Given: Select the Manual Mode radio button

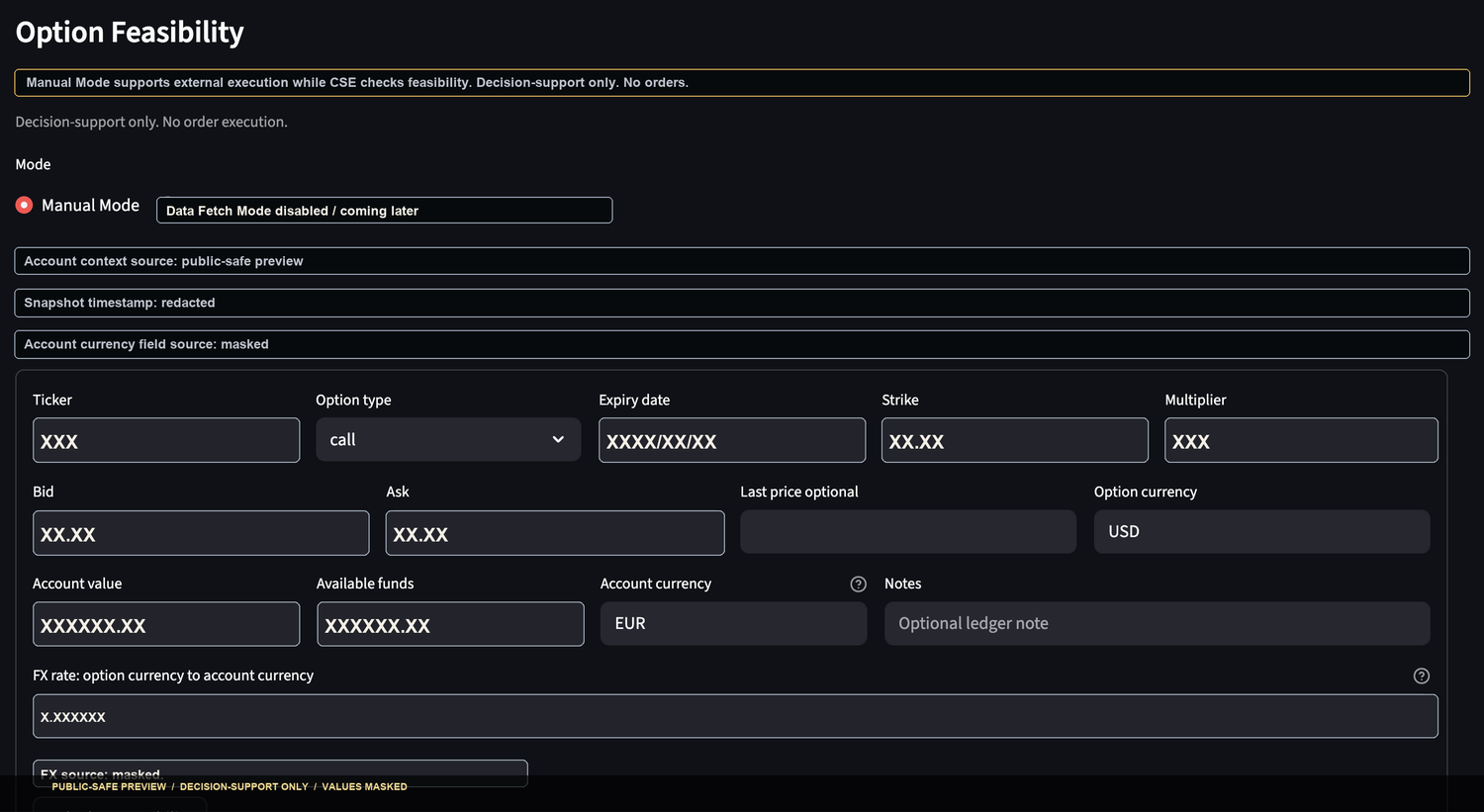Looking at the screenshot, I should tap(25, 205).
